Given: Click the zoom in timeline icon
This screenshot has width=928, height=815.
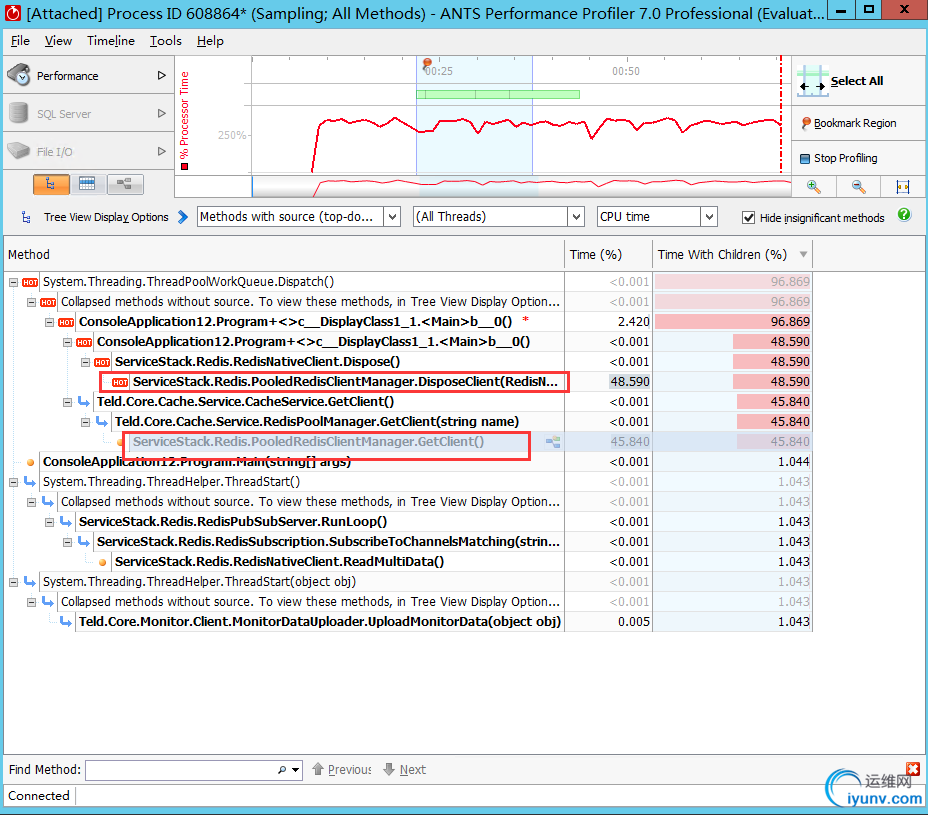Looking at the screenshot, I should coord(814,187).
